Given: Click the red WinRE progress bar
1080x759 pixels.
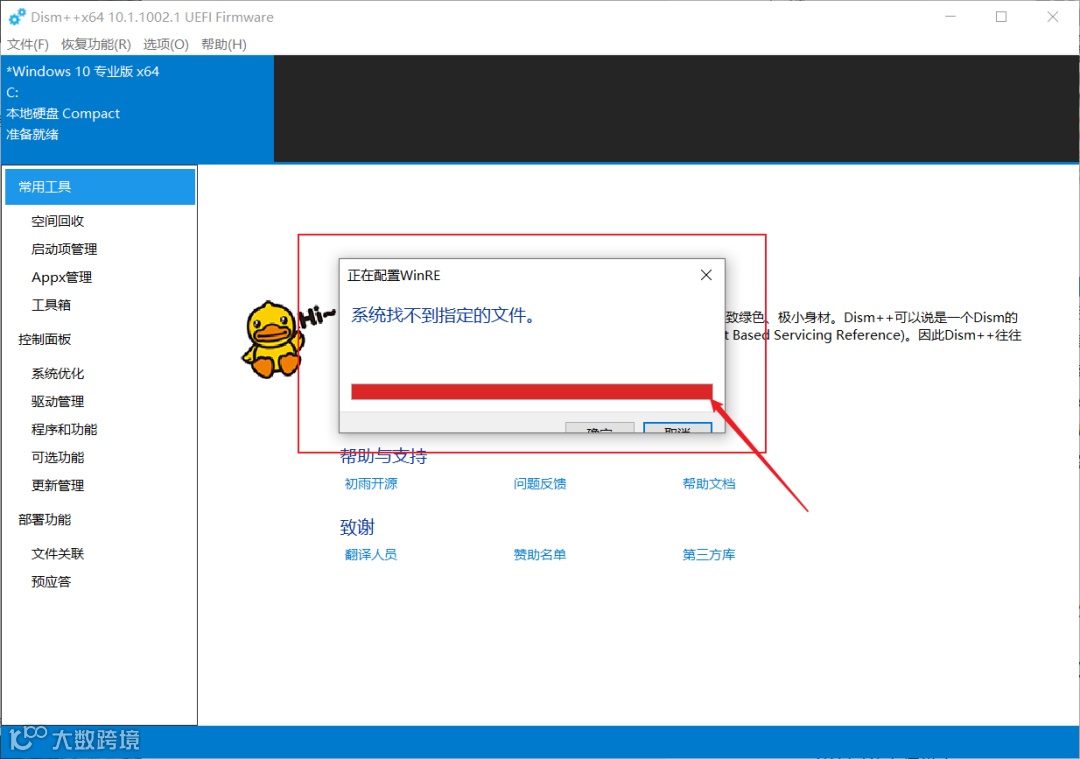Looking at the screenshot, I should (x=532, y=392).
